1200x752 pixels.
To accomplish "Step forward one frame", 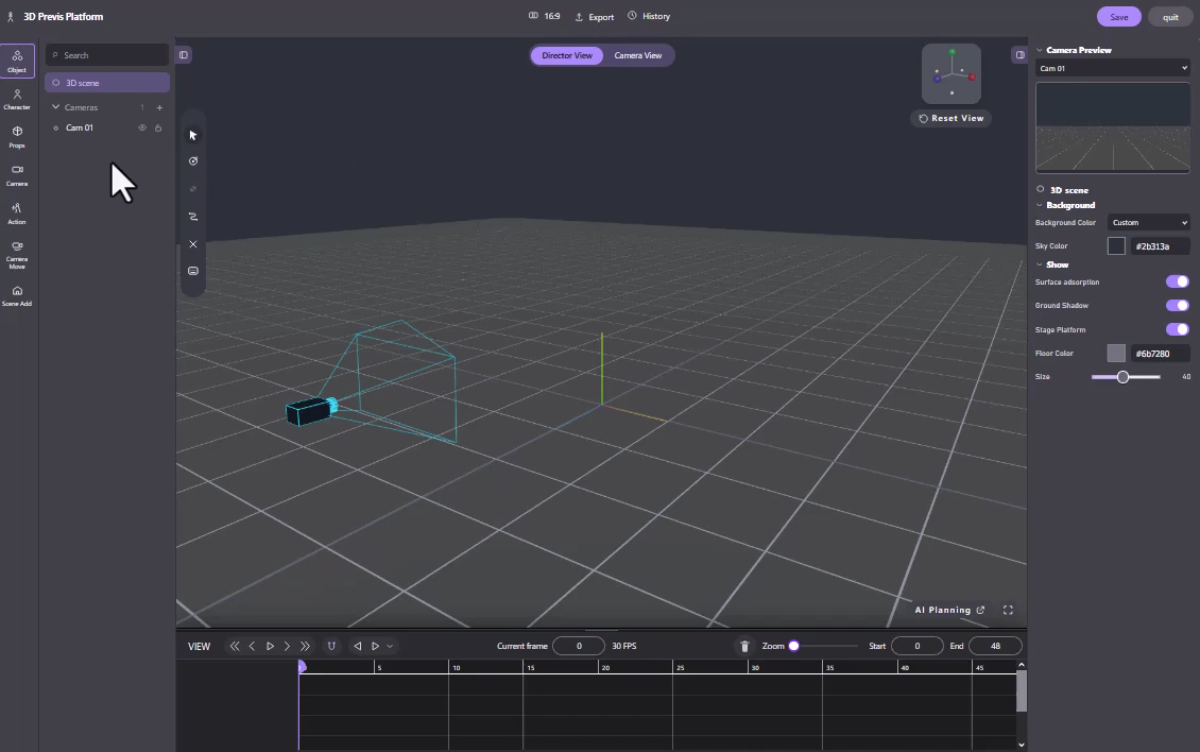I will pyautogui.click(x=287, y=646).
